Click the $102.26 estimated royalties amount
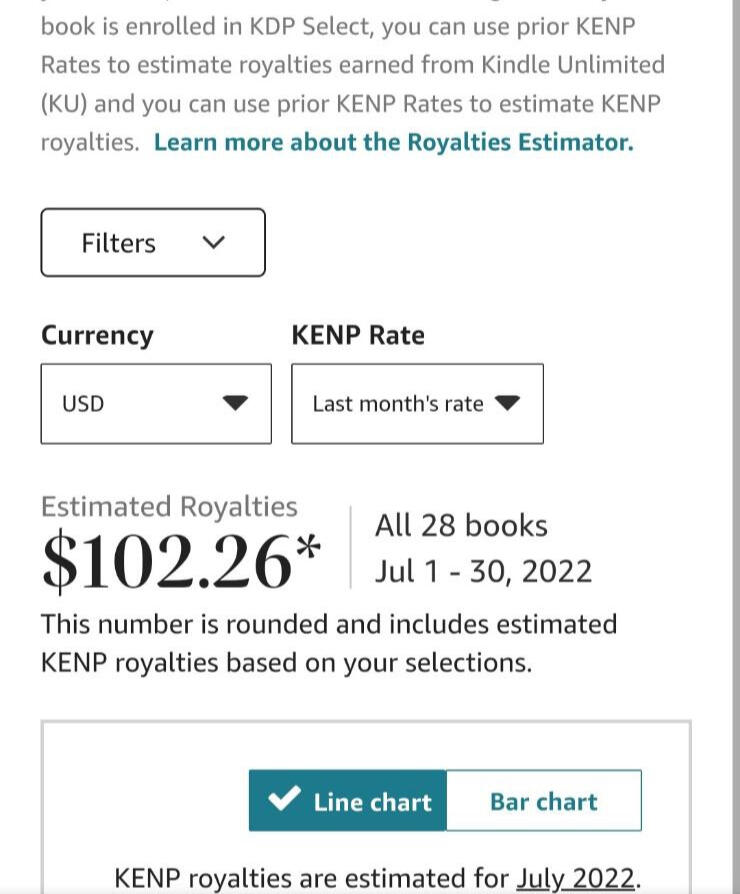This screenshot has height=894, width=740. click(x=167, y=561)
